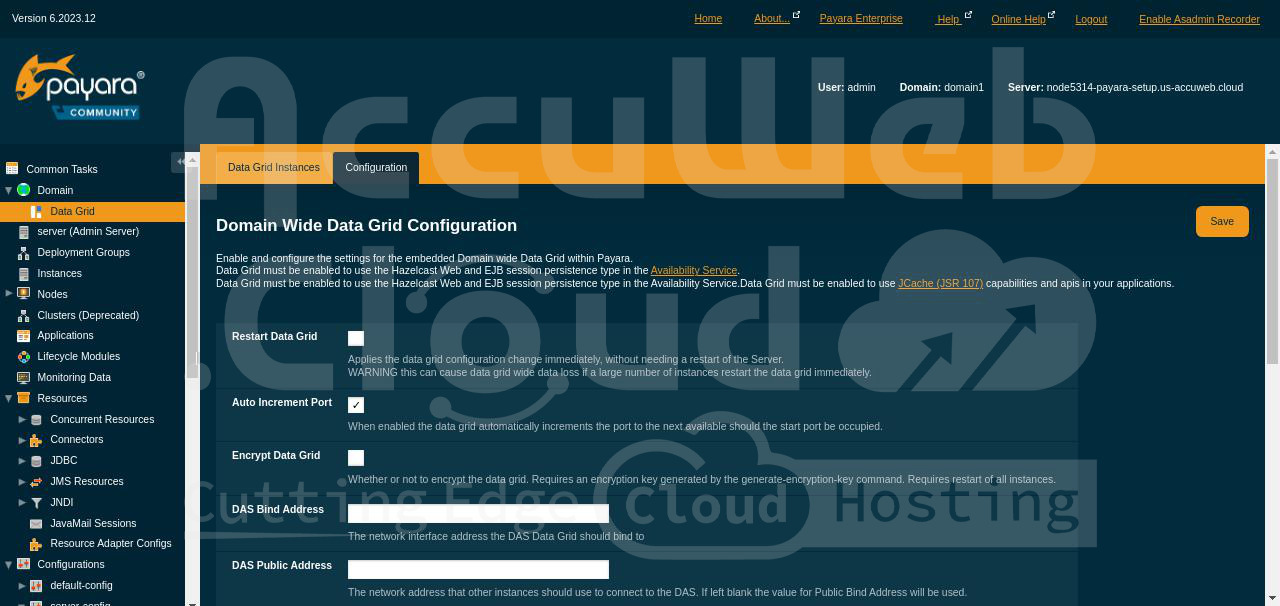Image resolution: width=1280 pixels, height=606 pixels.
Task: Click the Lifecycle Modules icon
Action: point(24,357)
